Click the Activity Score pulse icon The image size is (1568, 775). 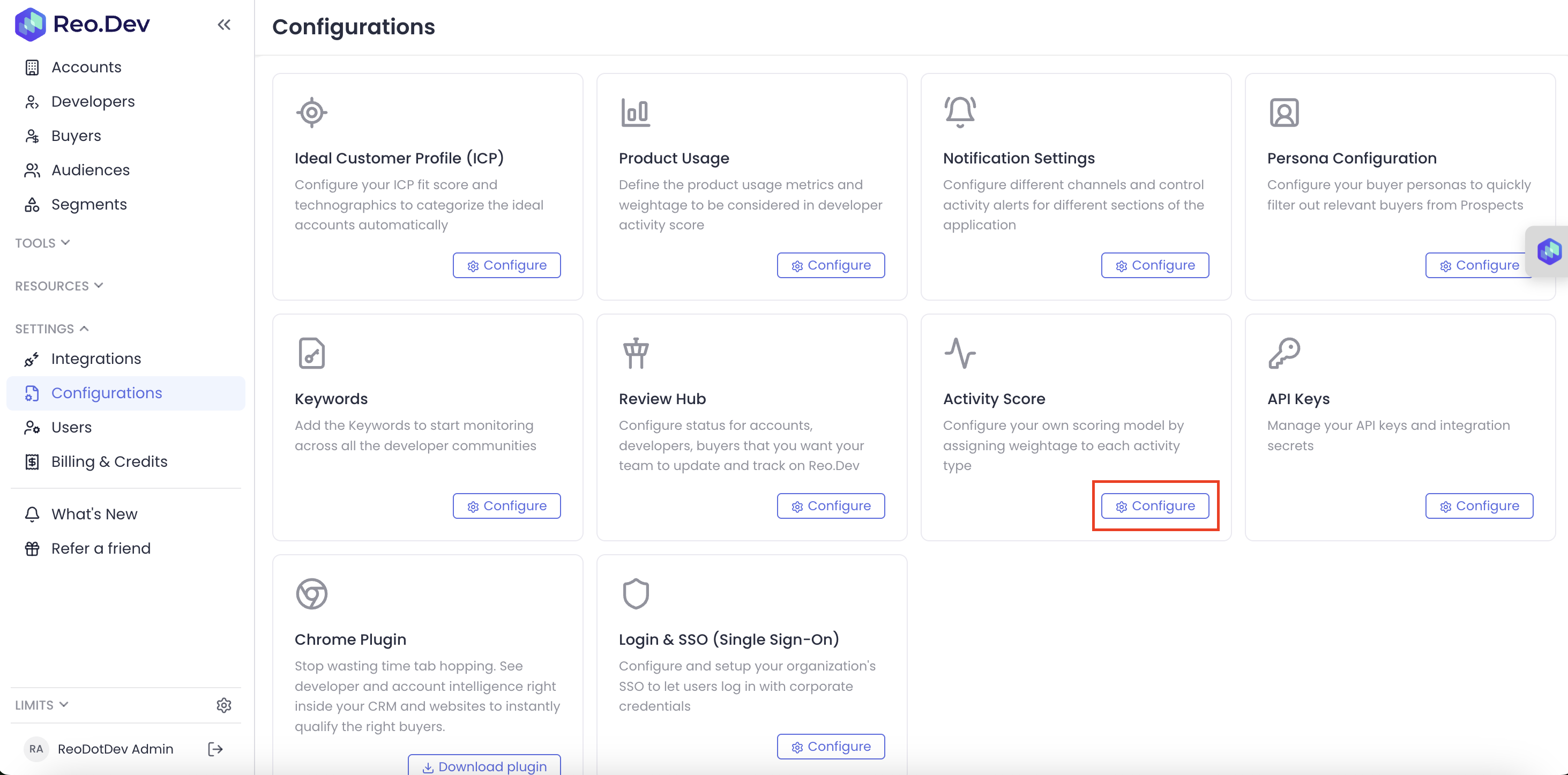pos(960,353)
